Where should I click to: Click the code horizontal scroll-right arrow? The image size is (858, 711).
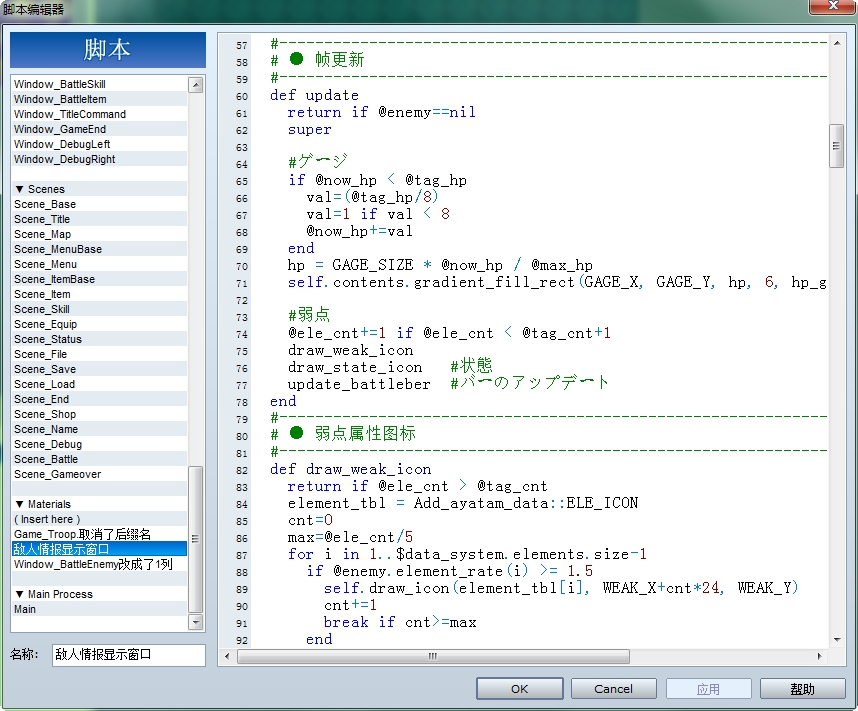pyautogui.click(x=819, y=656)
